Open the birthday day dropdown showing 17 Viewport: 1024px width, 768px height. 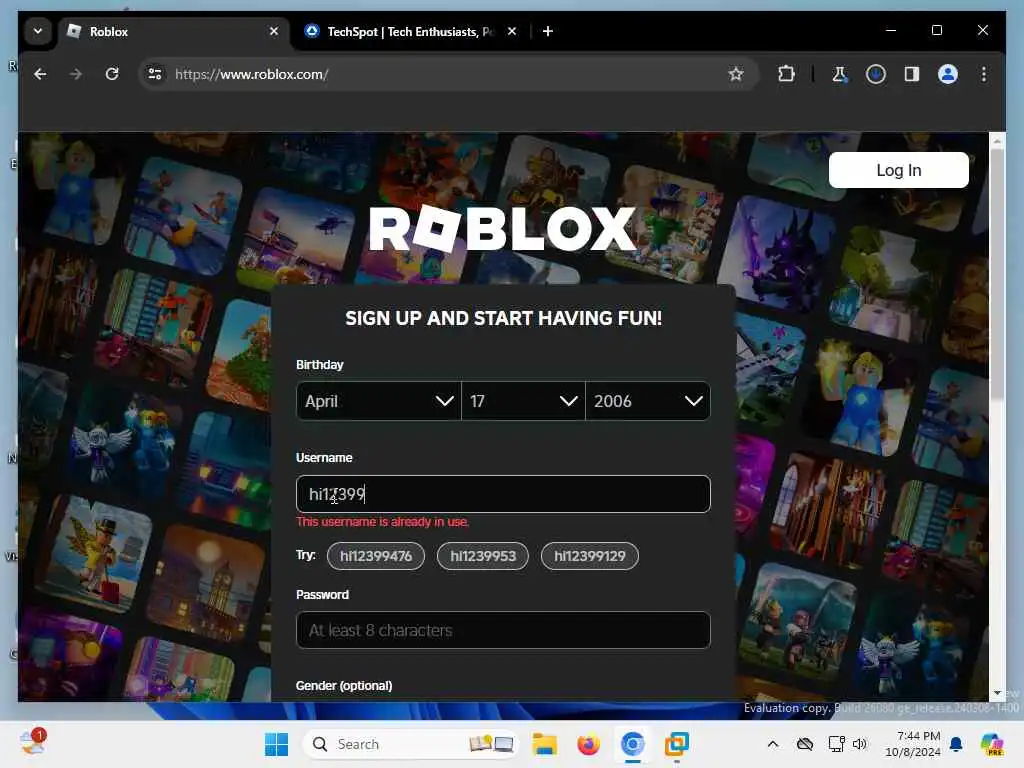523,401
